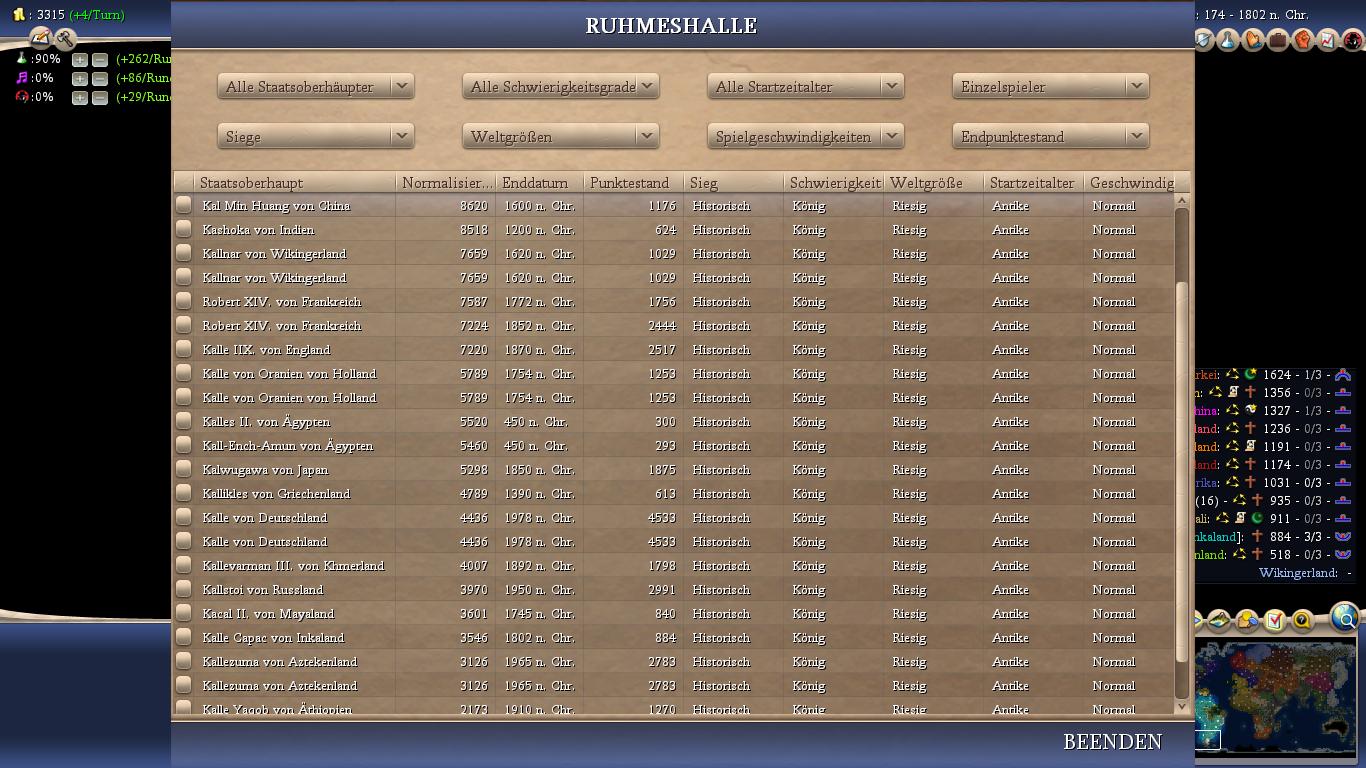Click the Enddatum column header
This screenshot has height=768, width=1366.
pyautogui.click(x=538, y=183)
